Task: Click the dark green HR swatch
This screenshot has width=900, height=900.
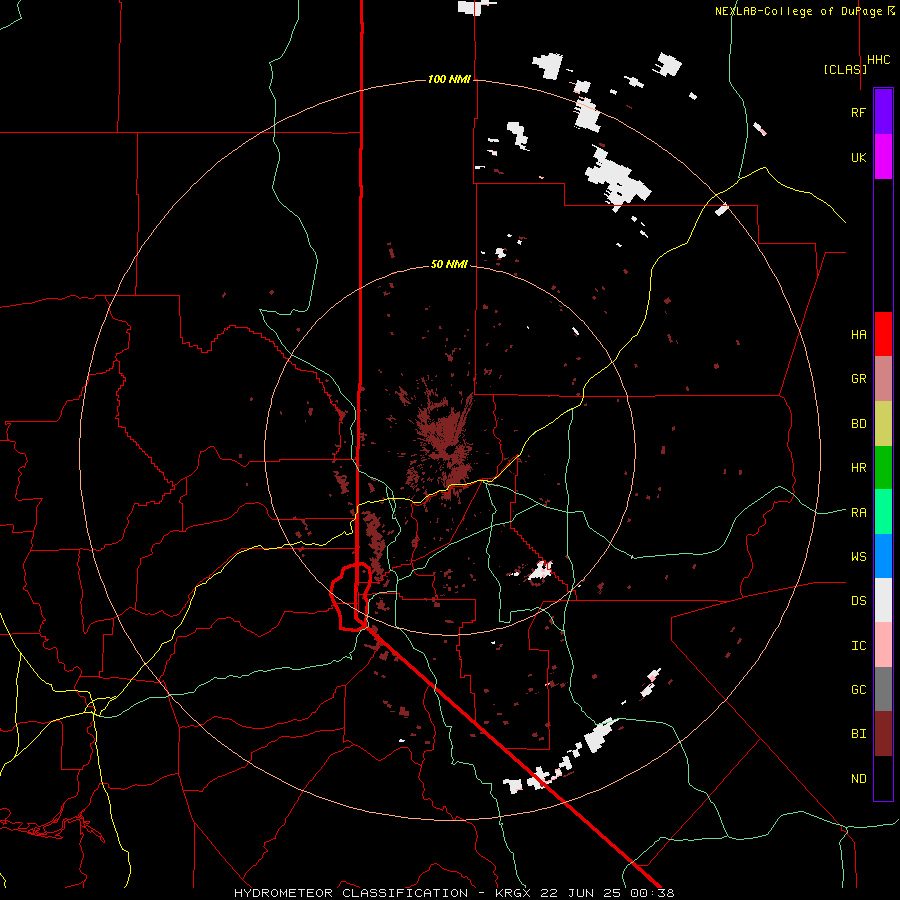Action: click(883, 467)
